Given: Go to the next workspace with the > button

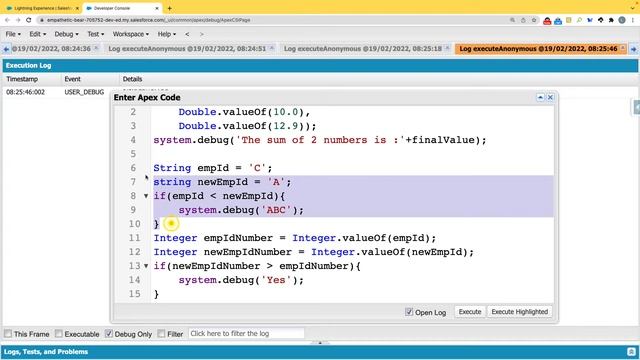Looking at the screenshot, I should point(201,34).
